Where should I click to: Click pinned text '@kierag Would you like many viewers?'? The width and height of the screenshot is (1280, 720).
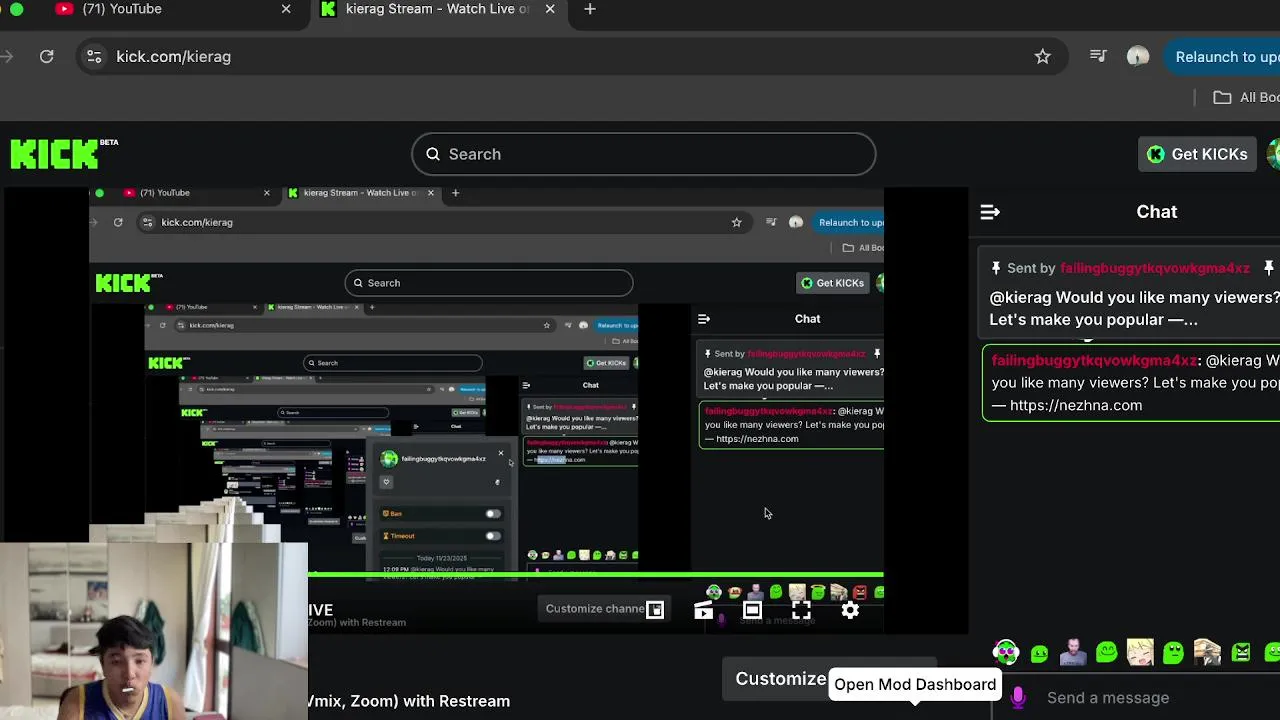[x=1134, y=298]
